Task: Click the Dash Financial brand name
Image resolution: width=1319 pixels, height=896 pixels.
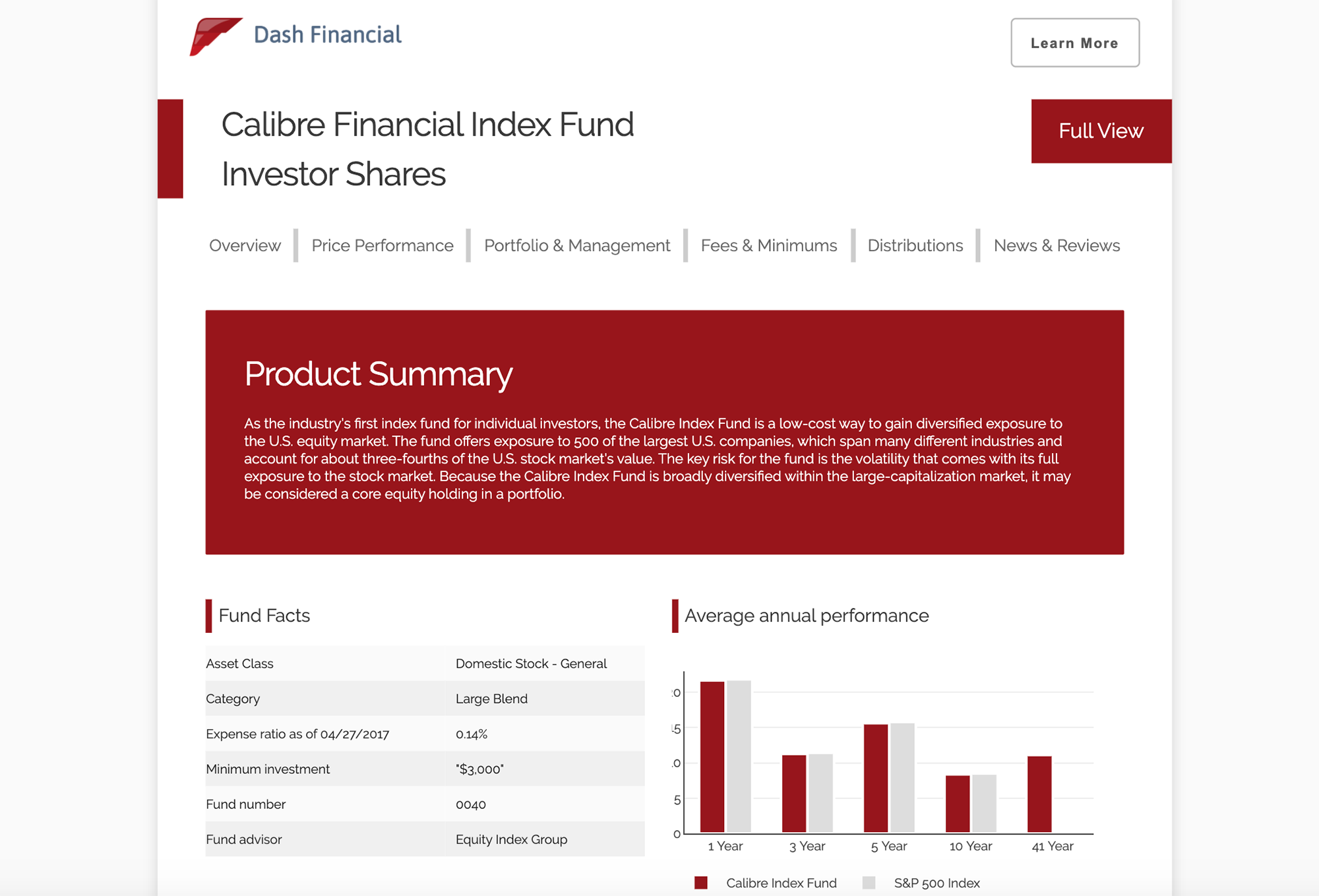Action: tap(327, 35)
